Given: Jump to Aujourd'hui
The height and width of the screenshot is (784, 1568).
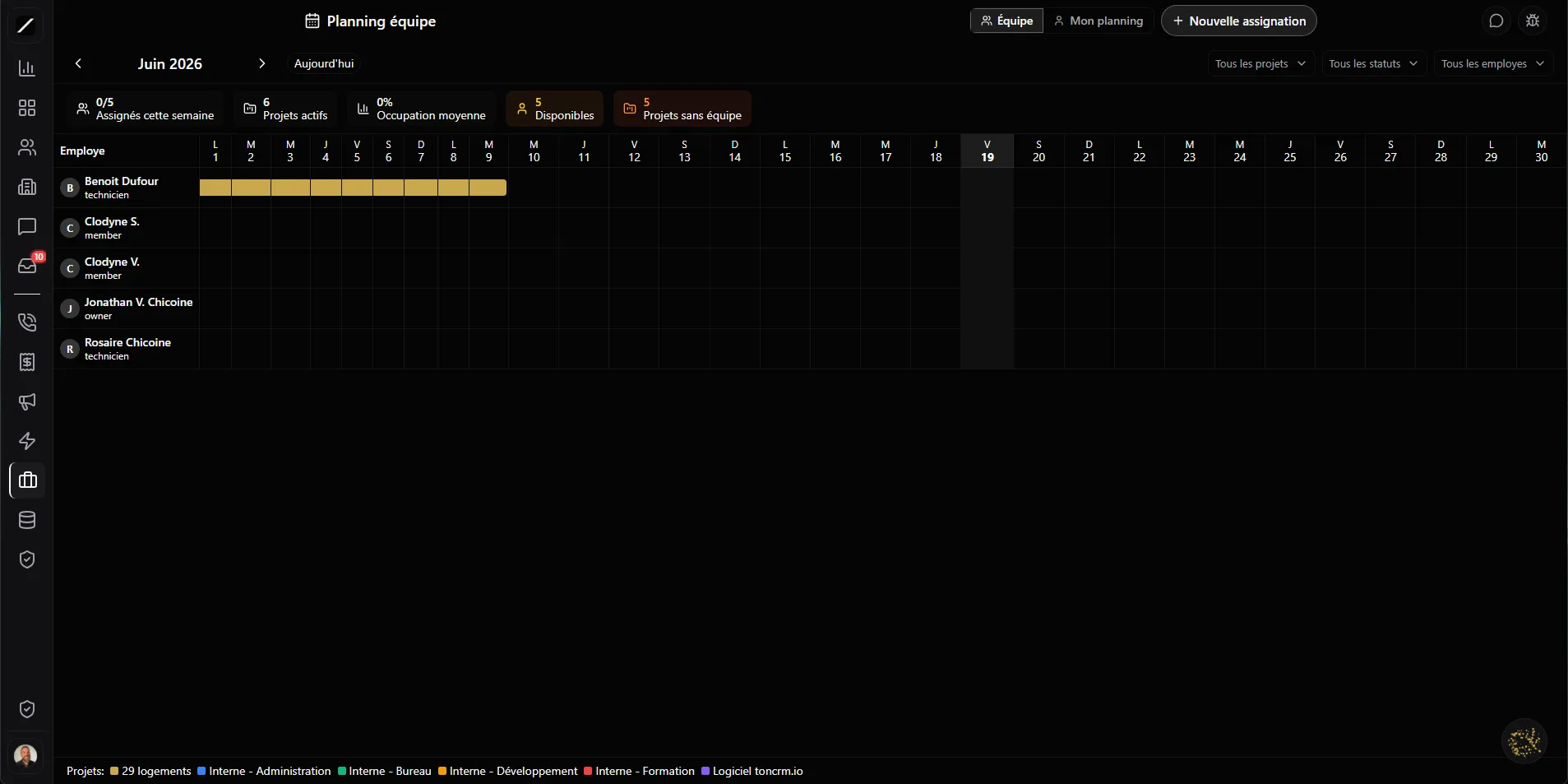Looking at the screenshot, I should pyautogui.click(x=324, y=63).
